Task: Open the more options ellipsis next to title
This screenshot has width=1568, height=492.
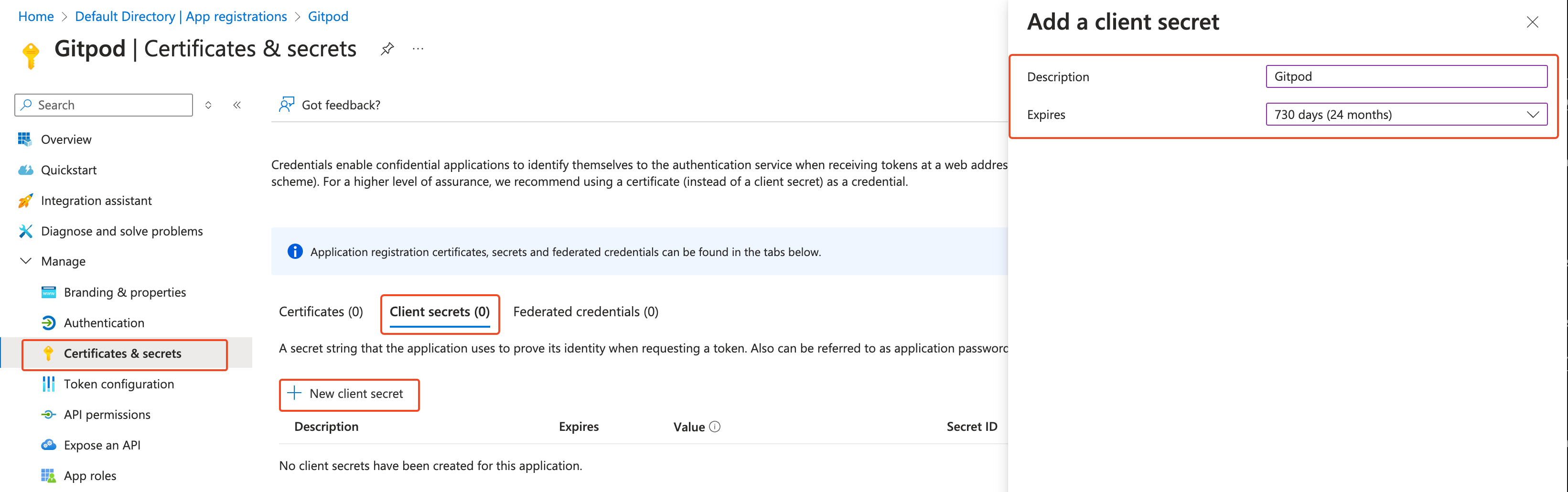Action: coord(418,49)
